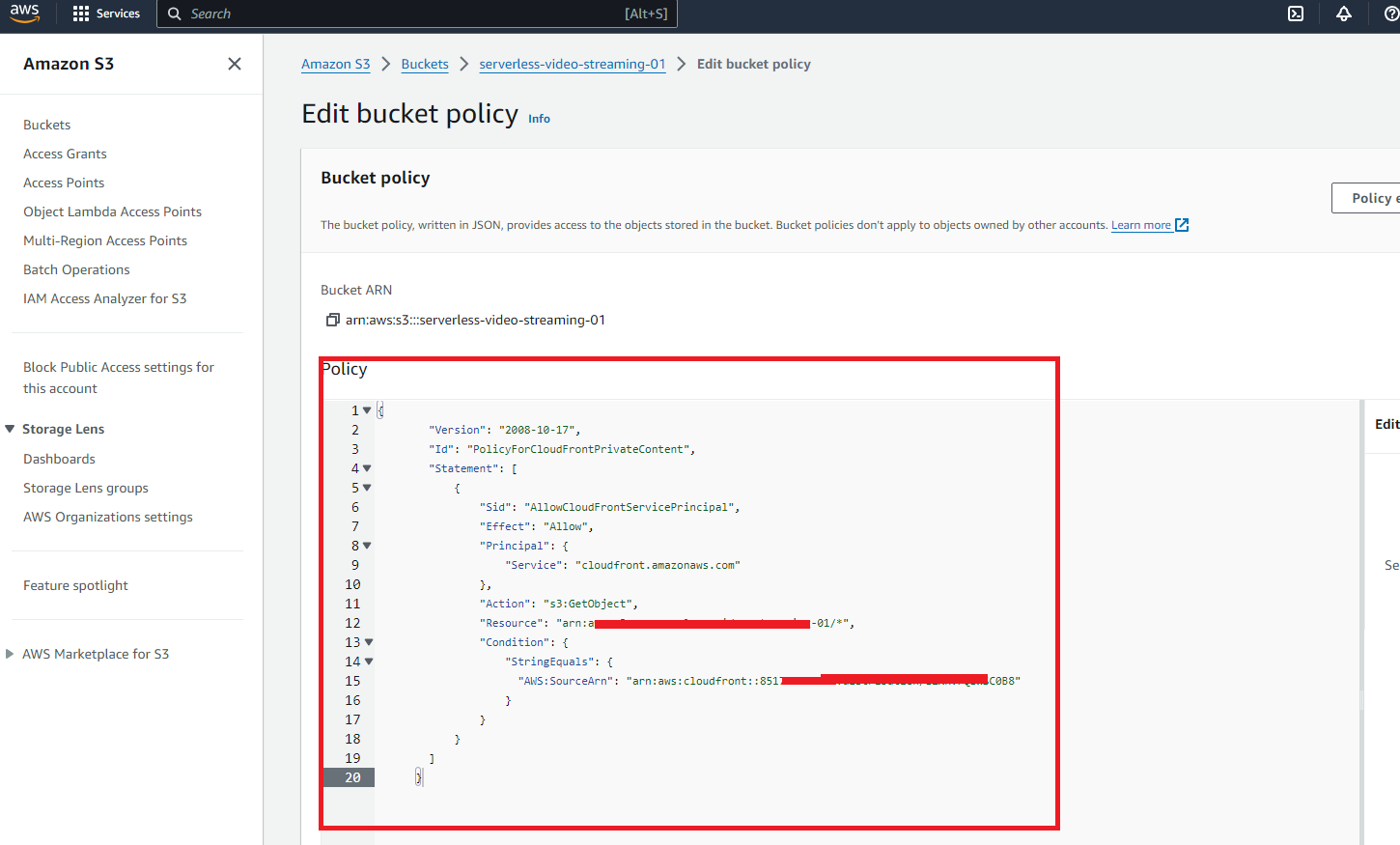The image size is (1400, 845).
Task: Open Block Public Access settings for this account
Action: (x=119, y=378)
